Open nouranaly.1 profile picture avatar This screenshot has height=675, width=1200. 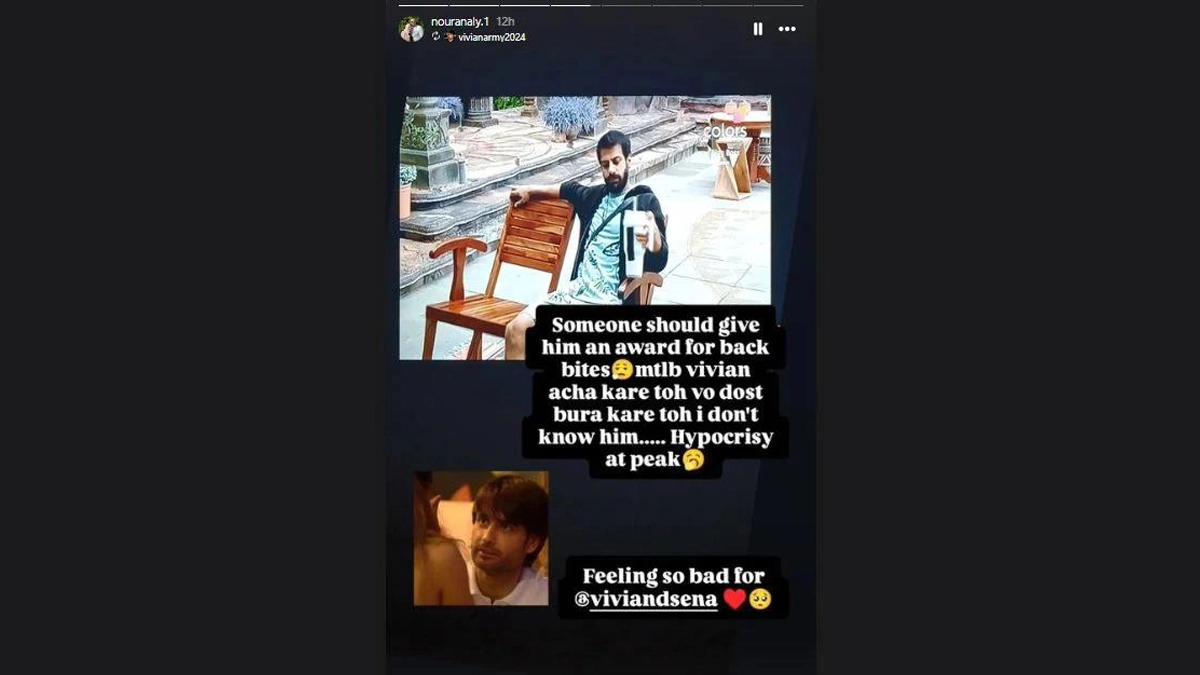(411, 29)
